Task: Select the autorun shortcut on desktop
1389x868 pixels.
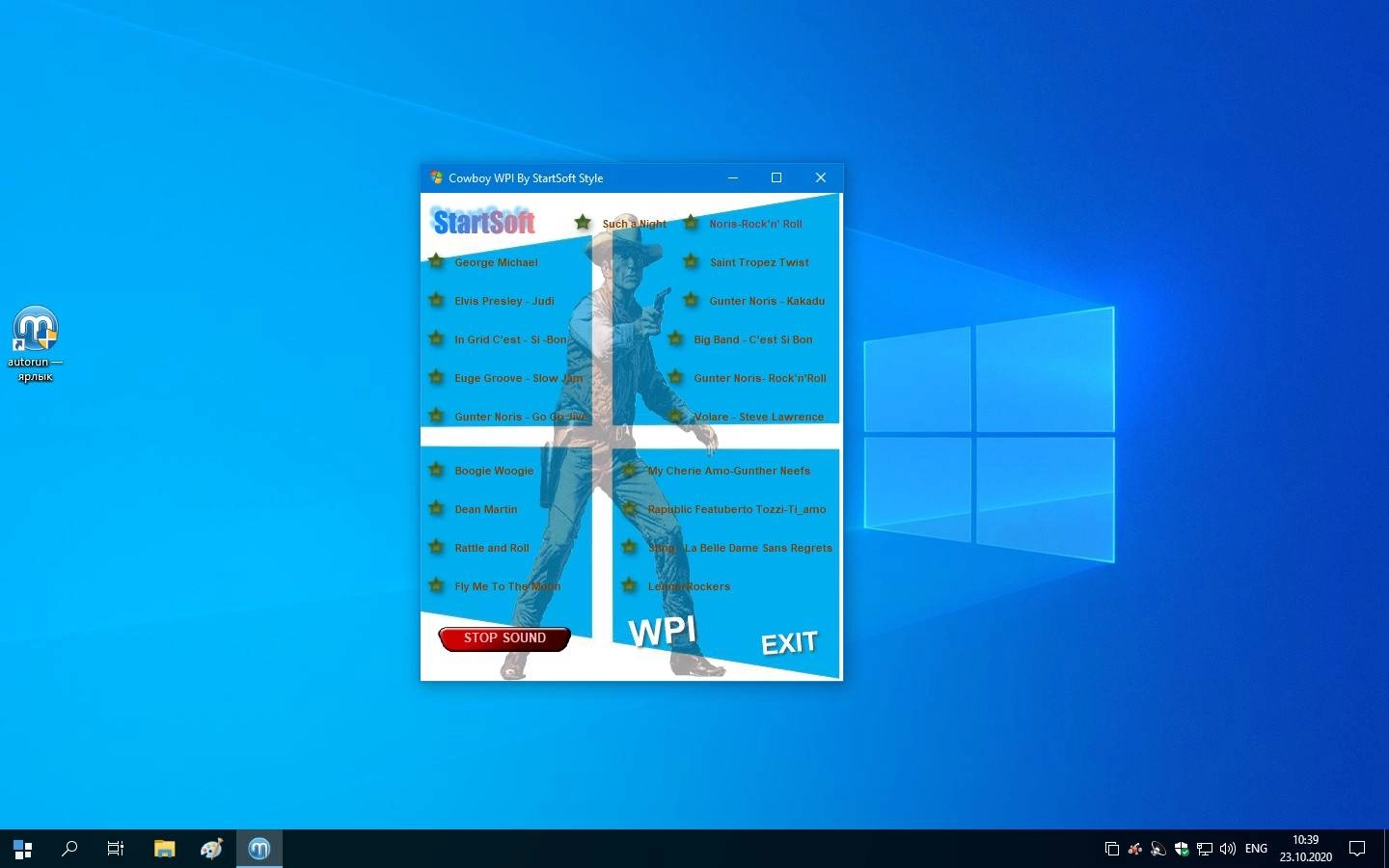Action: pos(36,343)
